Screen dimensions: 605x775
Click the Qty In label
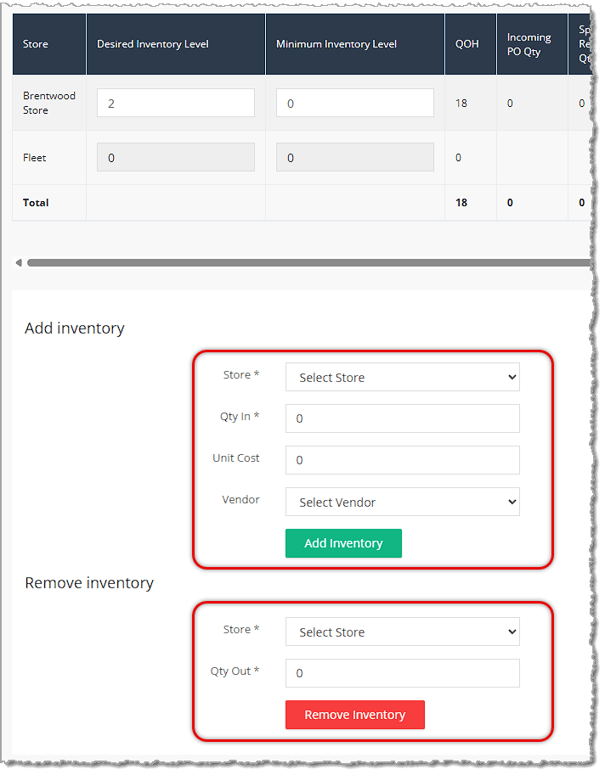[239, 416]
